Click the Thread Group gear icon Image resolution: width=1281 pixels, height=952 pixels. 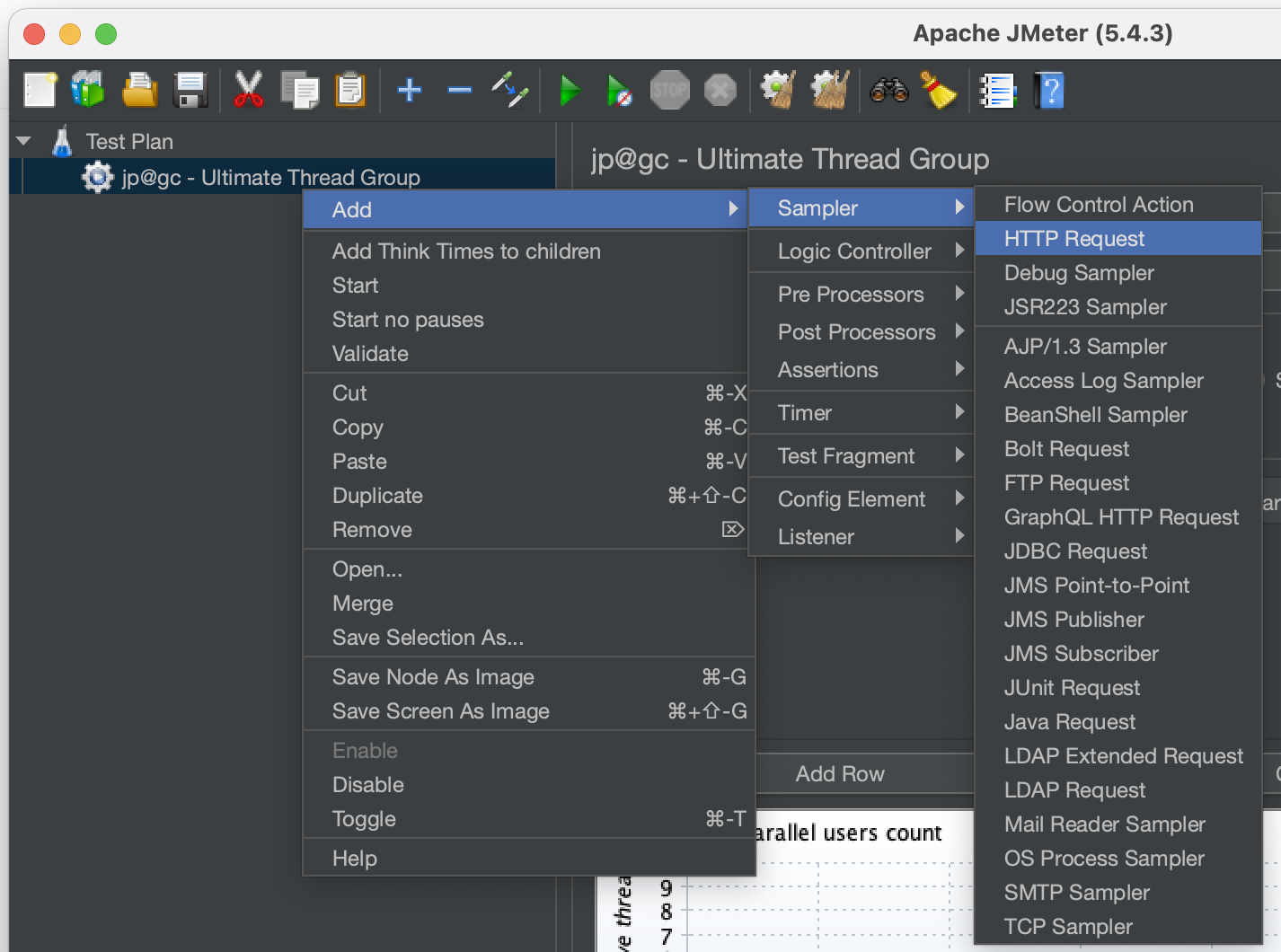(x=97, y=177)
